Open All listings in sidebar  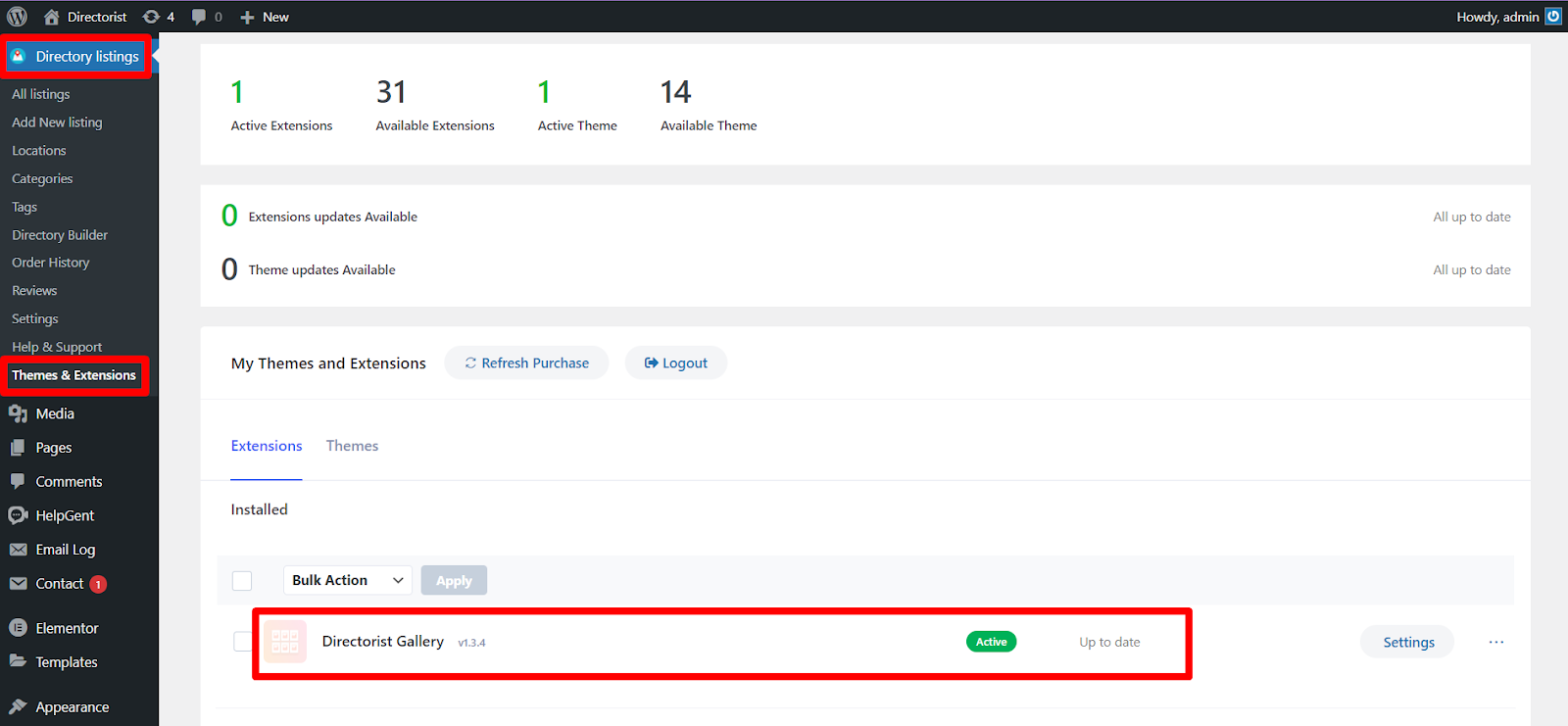[x=41, y=94]
